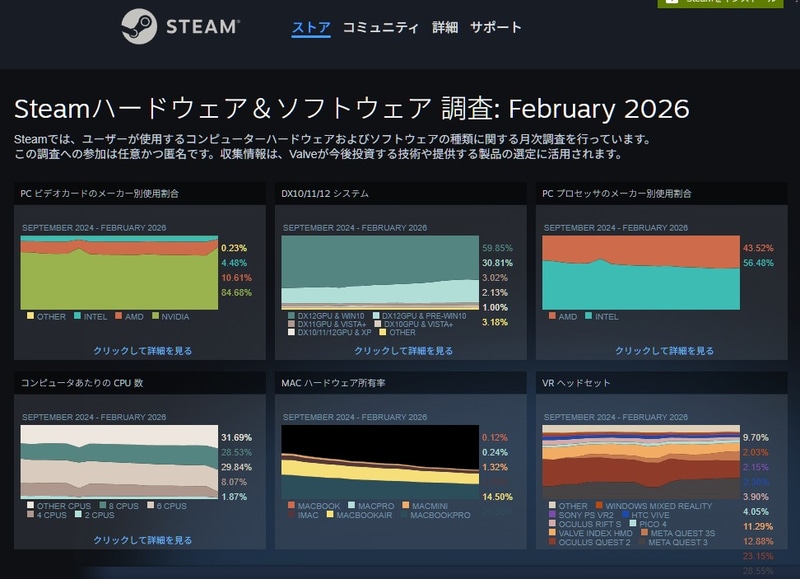800x579 pixels.
Task: Click the DX10/11/12 systems area chart
Action: [380, 272]
